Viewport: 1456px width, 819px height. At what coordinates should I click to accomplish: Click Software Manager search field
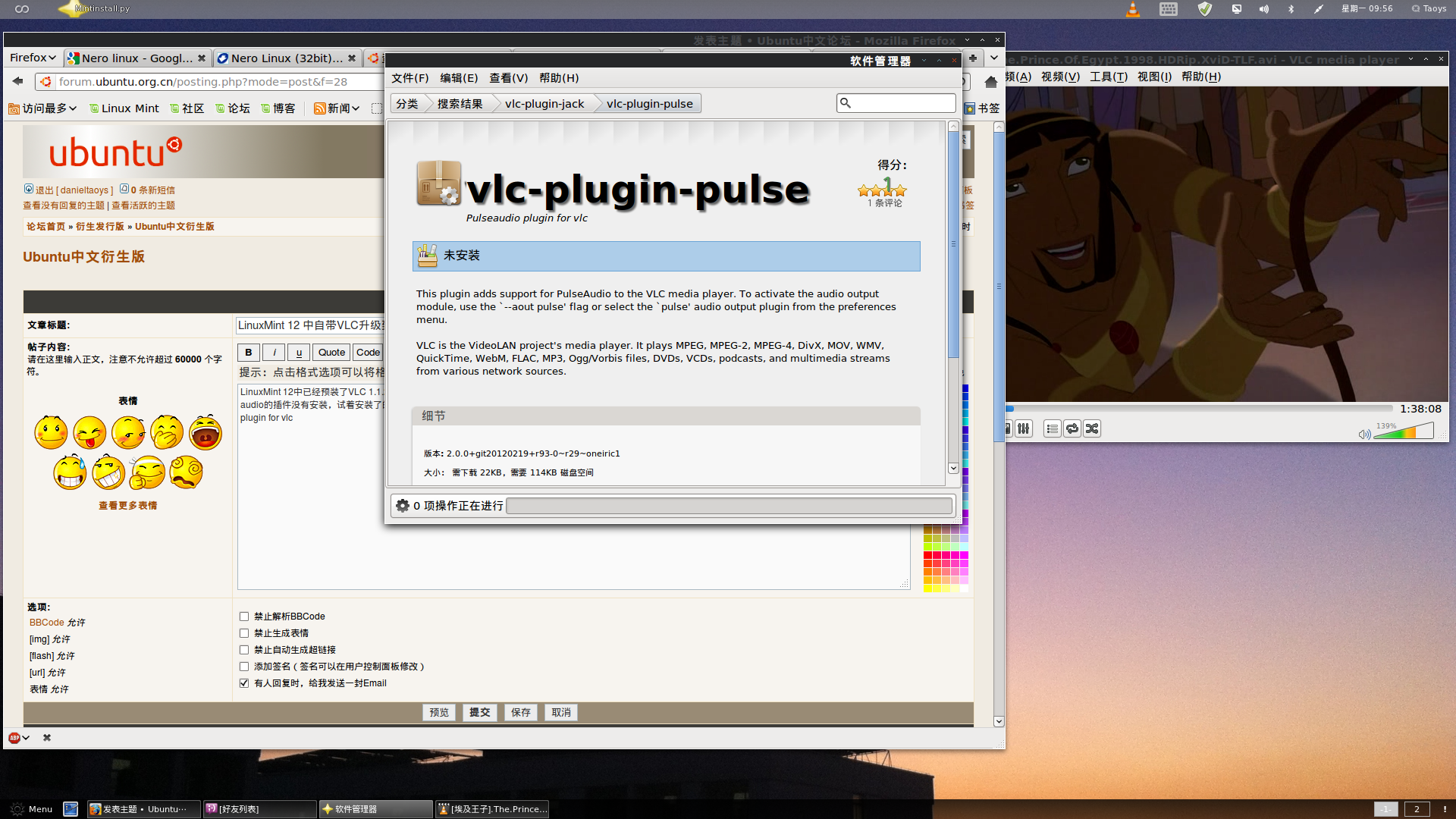click(896, 103)
